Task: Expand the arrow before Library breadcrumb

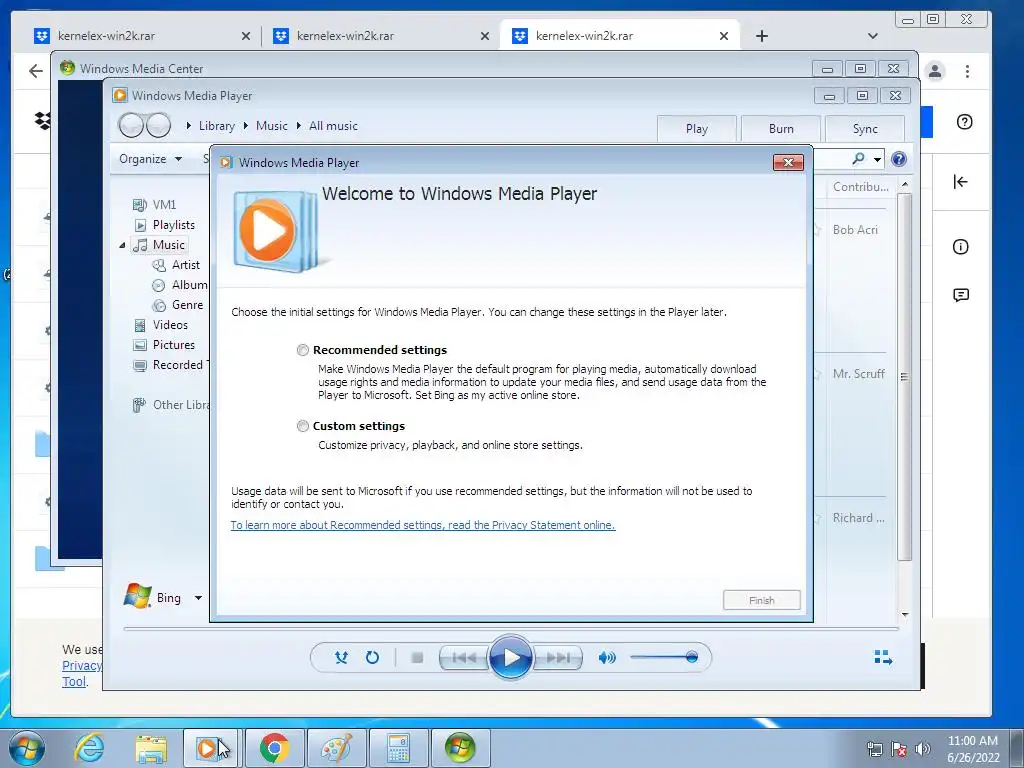Action: pyautogui.click(x=189, y=125)
